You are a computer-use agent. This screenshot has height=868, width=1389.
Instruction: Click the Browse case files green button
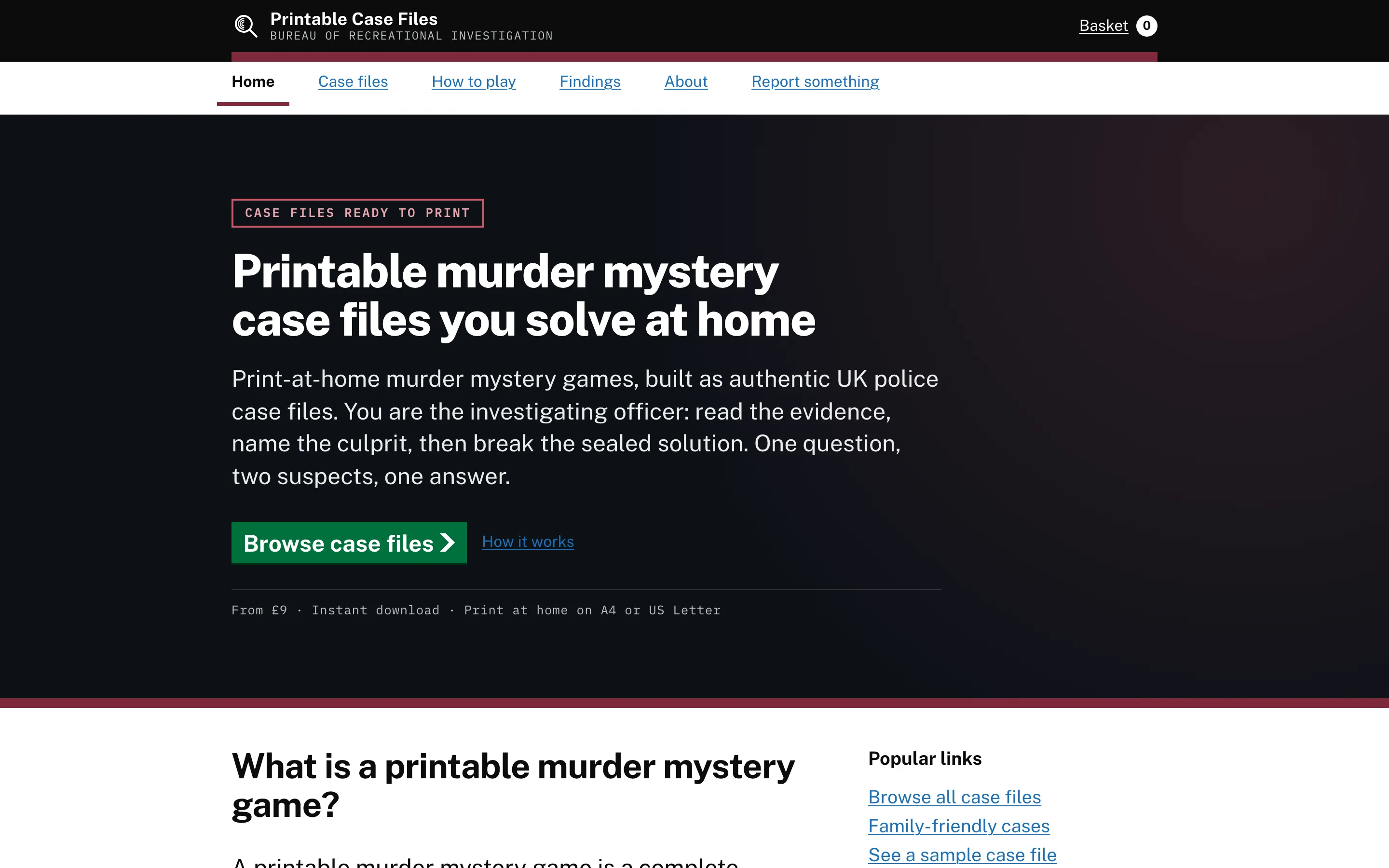coord(349,542)
